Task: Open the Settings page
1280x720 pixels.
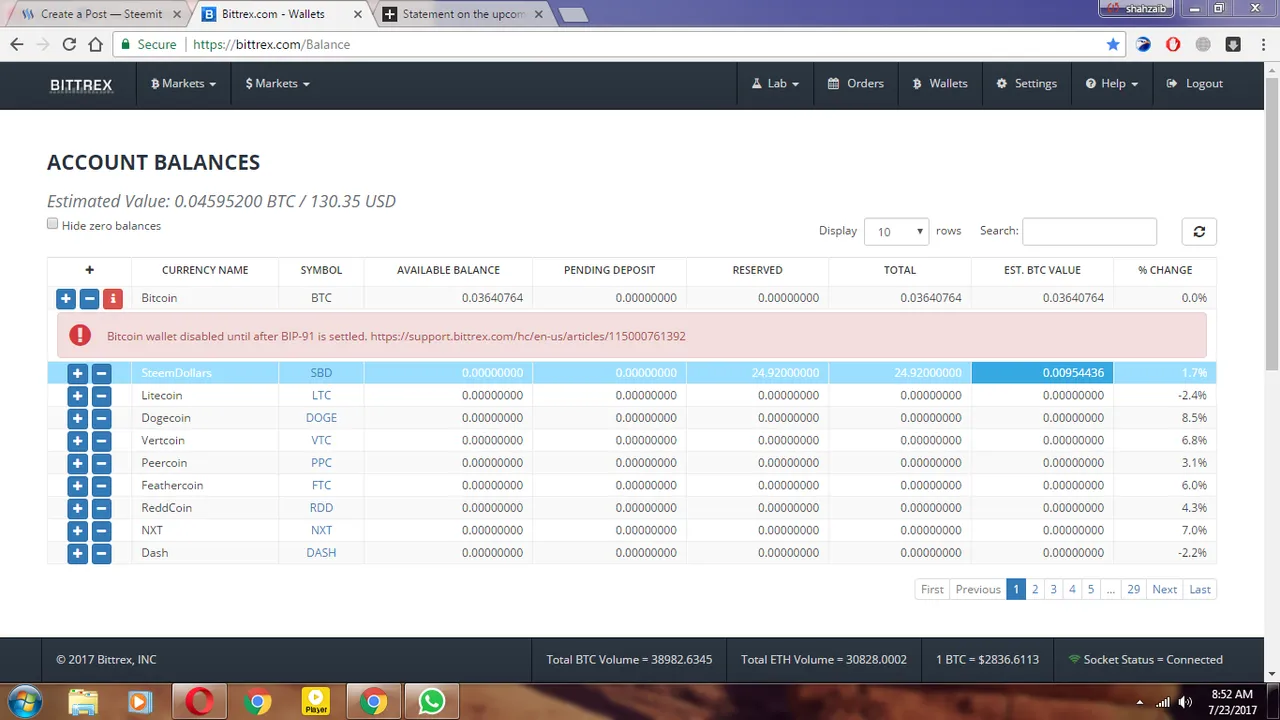Action: tap(1026, 83)
